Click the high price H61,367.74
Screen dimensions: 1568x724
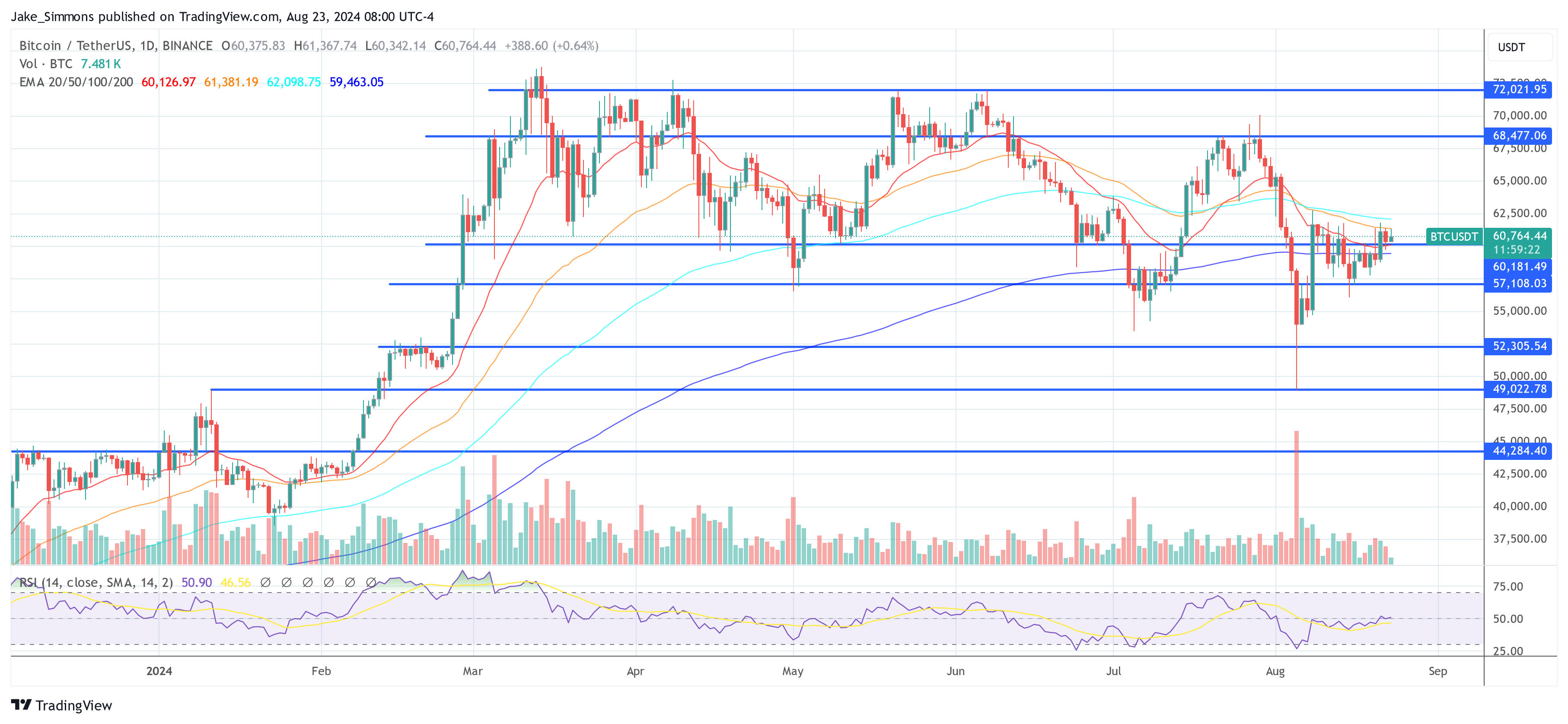pyautogui.click(x=325, y=46)
